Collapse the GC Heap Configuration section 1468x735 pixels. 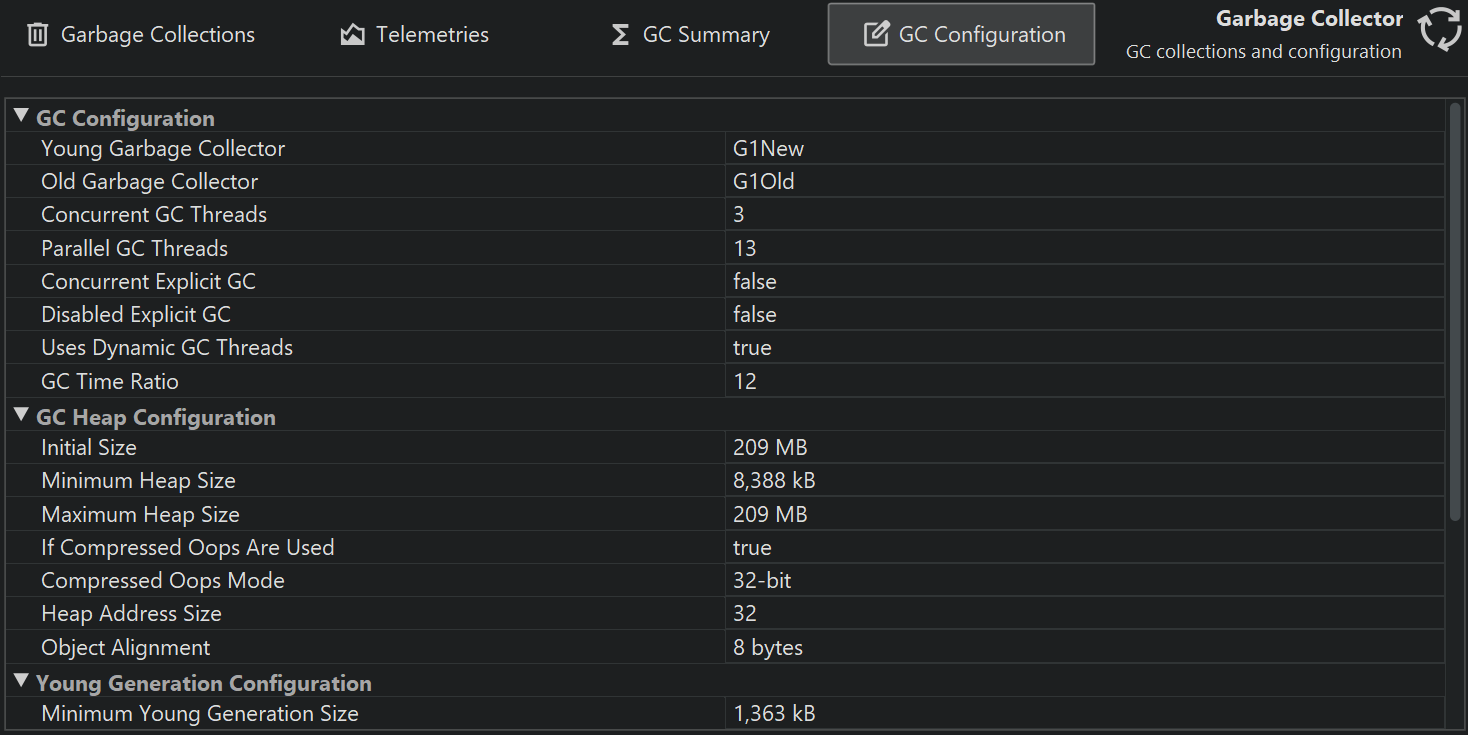pos(21,416)
